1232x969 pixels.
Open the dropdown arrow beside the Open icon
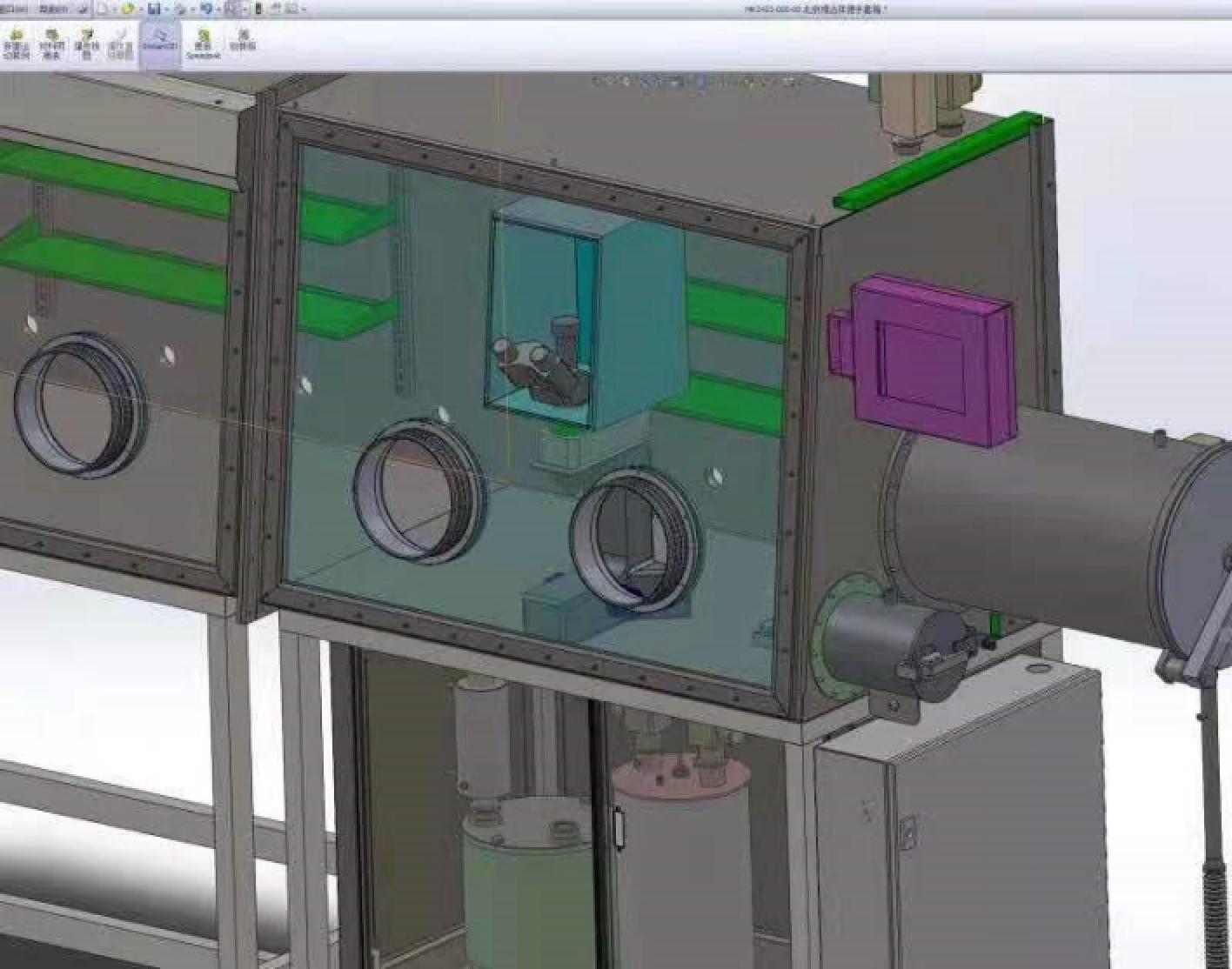click(141, 10)
